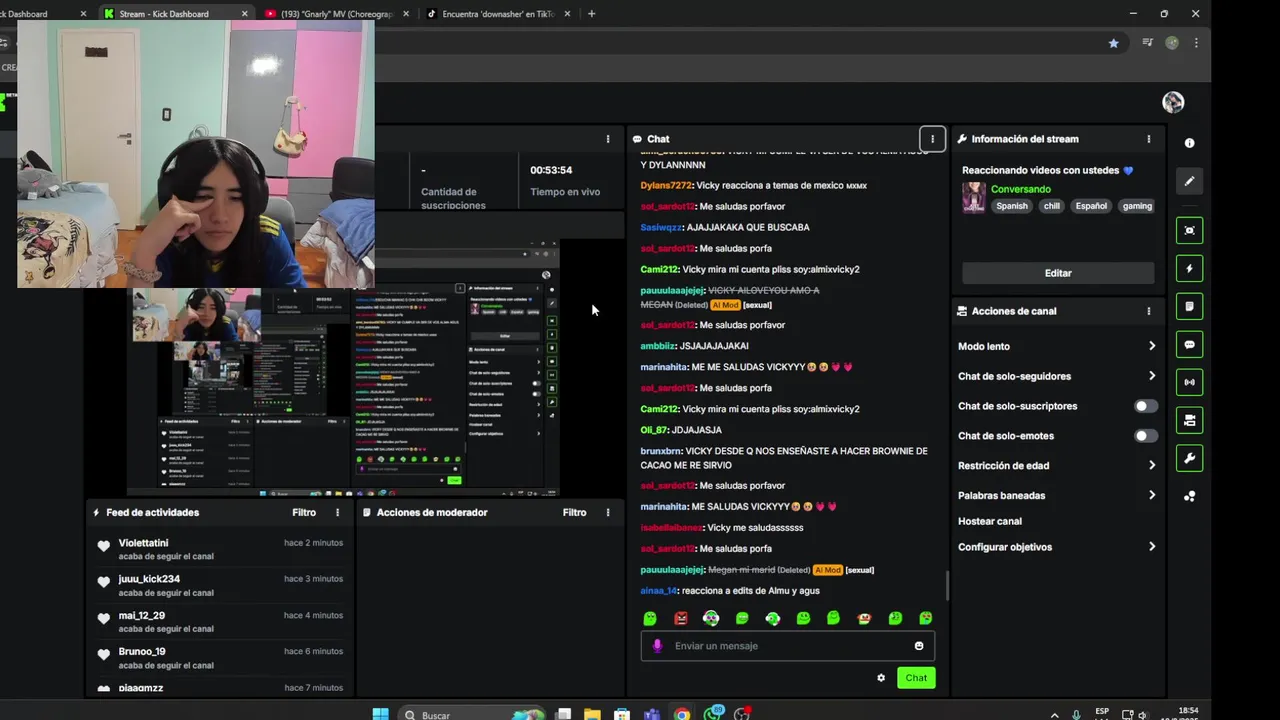This screenshot has width=1280, height=720.
Task: Open Acciones de canal three-dot menu
Action: (x=1148, y=311)
